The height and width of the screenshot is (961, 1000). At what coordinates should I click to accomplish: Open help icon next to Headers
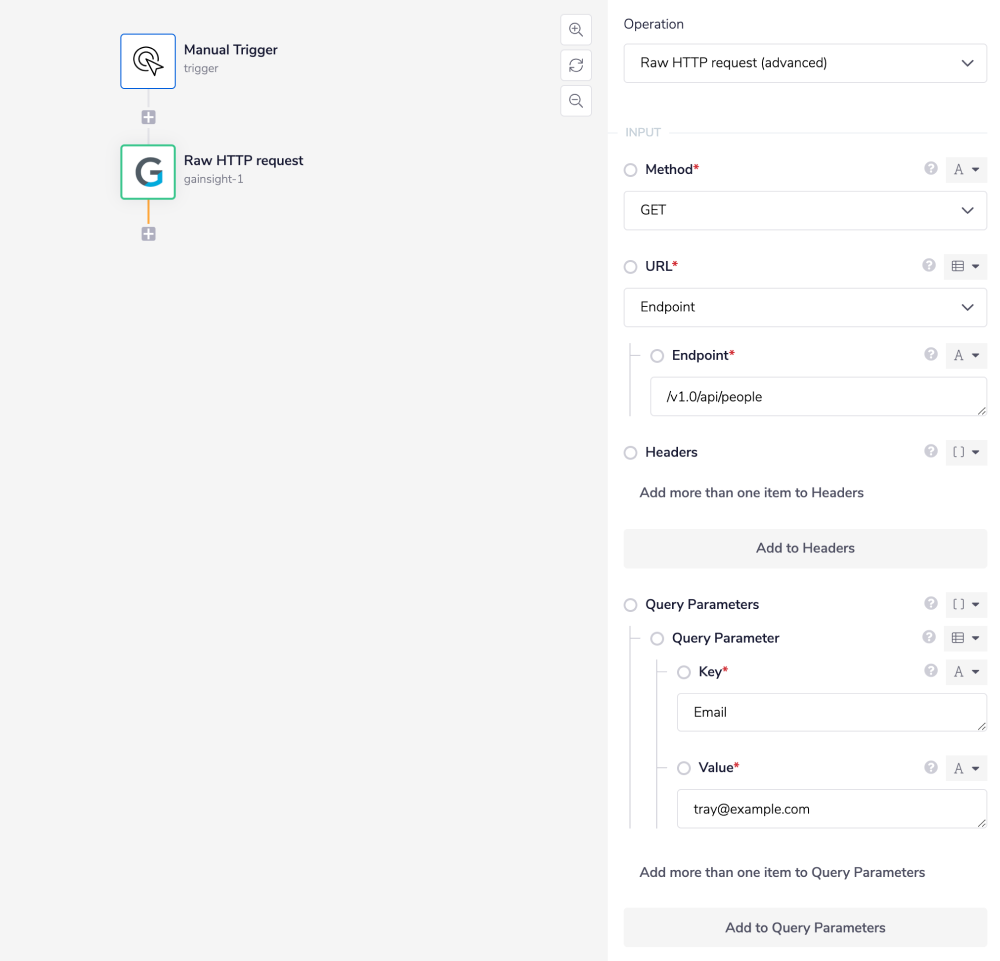coord(931,452)
